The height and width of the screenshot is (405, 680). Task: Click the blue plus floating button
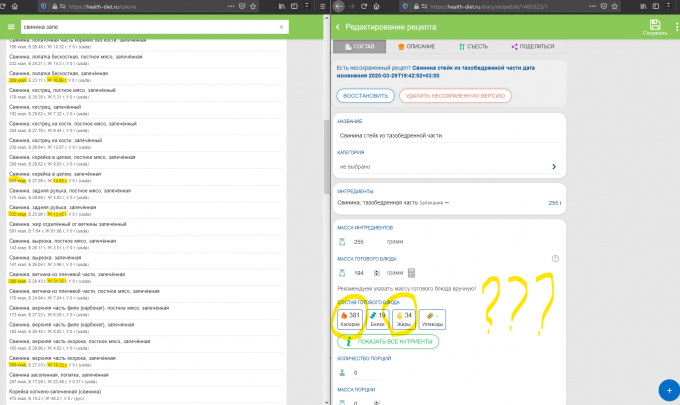(x=662, y=387)
